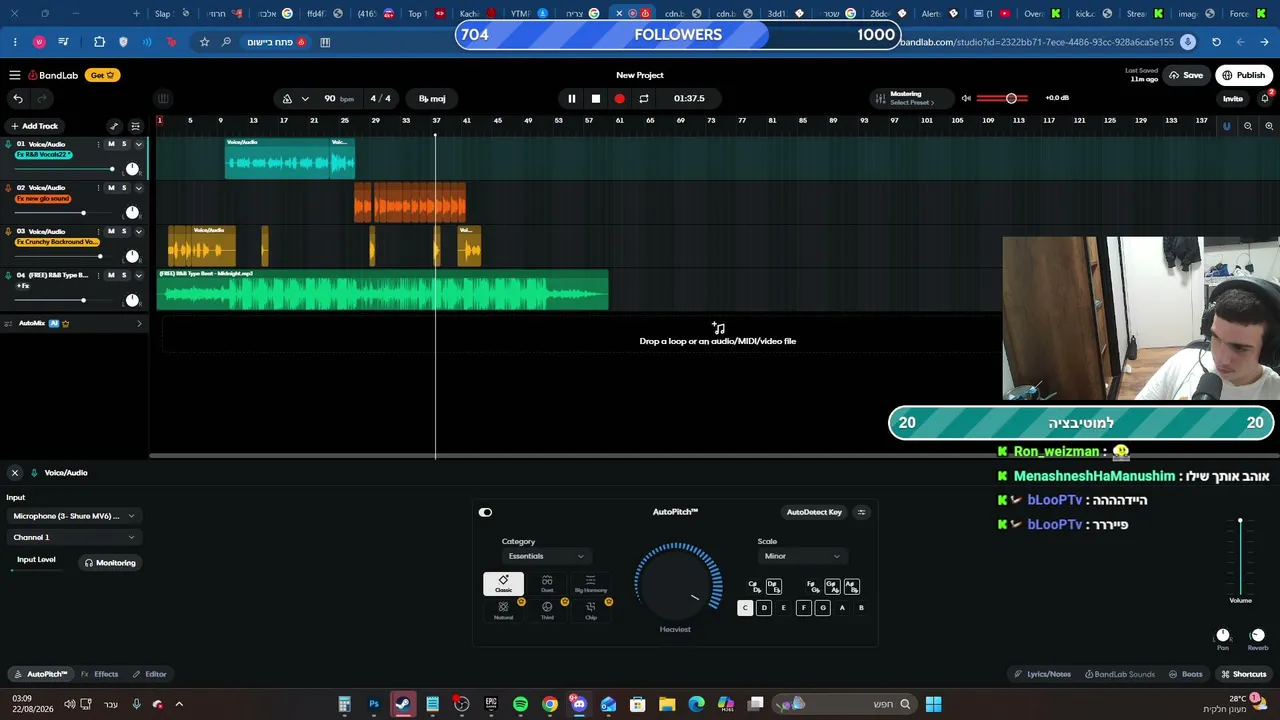Open the BandLab hamburger menu
Image resolution: width=1280 pixels, height=720 pixels.
(15, 75)
